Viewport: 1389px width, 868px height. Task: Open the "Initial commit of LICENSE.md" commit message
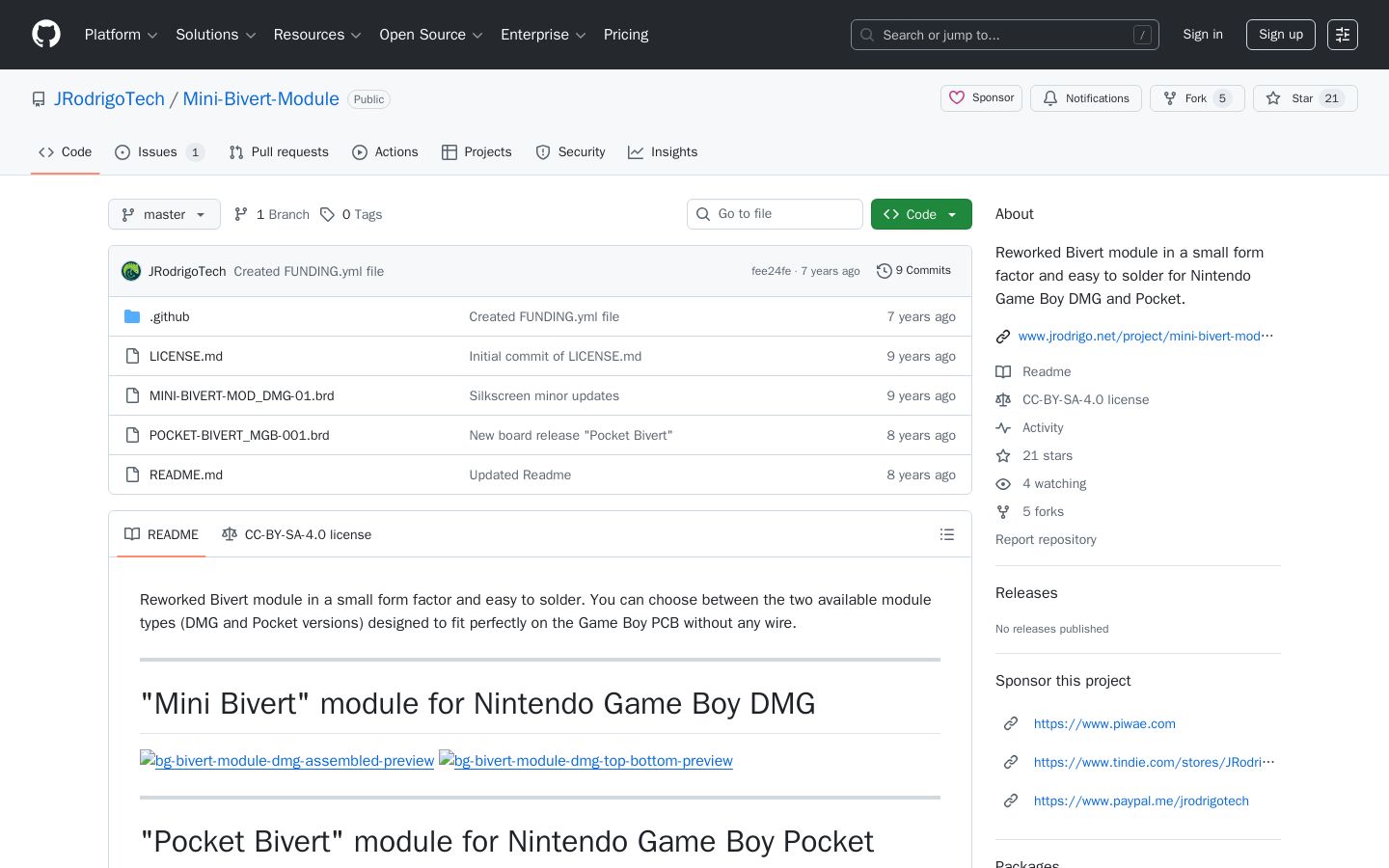(555, 356)
